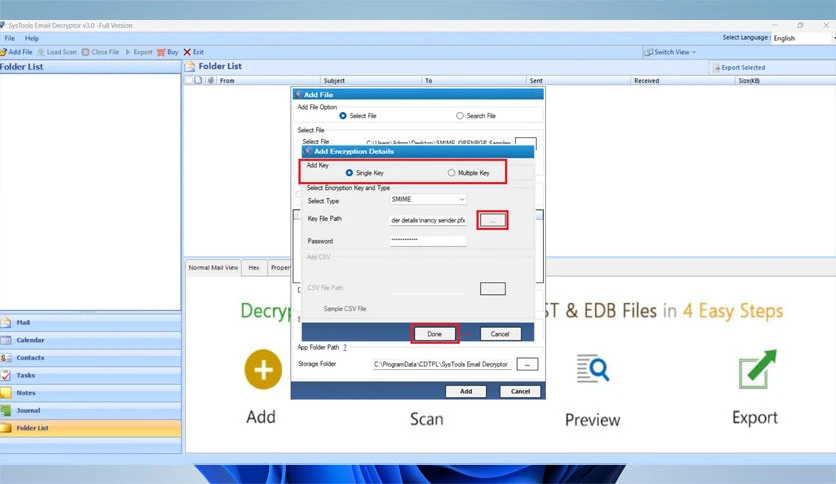
Task: Select the Single Key radio option
Action: click(x=349, y=173)
